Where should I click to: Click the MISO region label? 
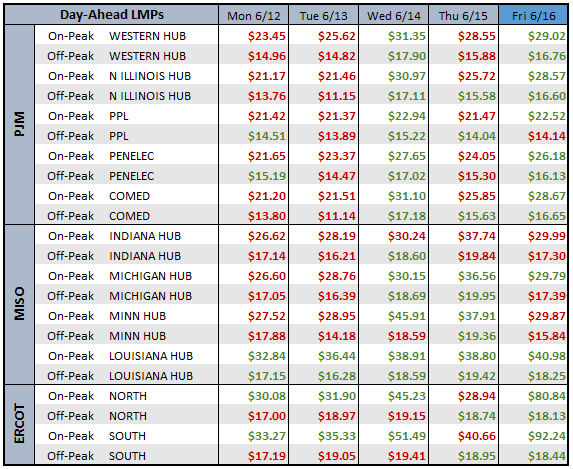click(19, 304)
